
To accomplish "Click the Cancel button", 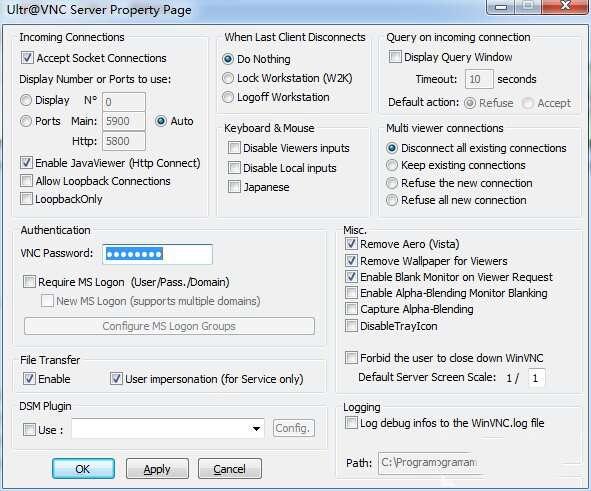I will coord(230,469).
